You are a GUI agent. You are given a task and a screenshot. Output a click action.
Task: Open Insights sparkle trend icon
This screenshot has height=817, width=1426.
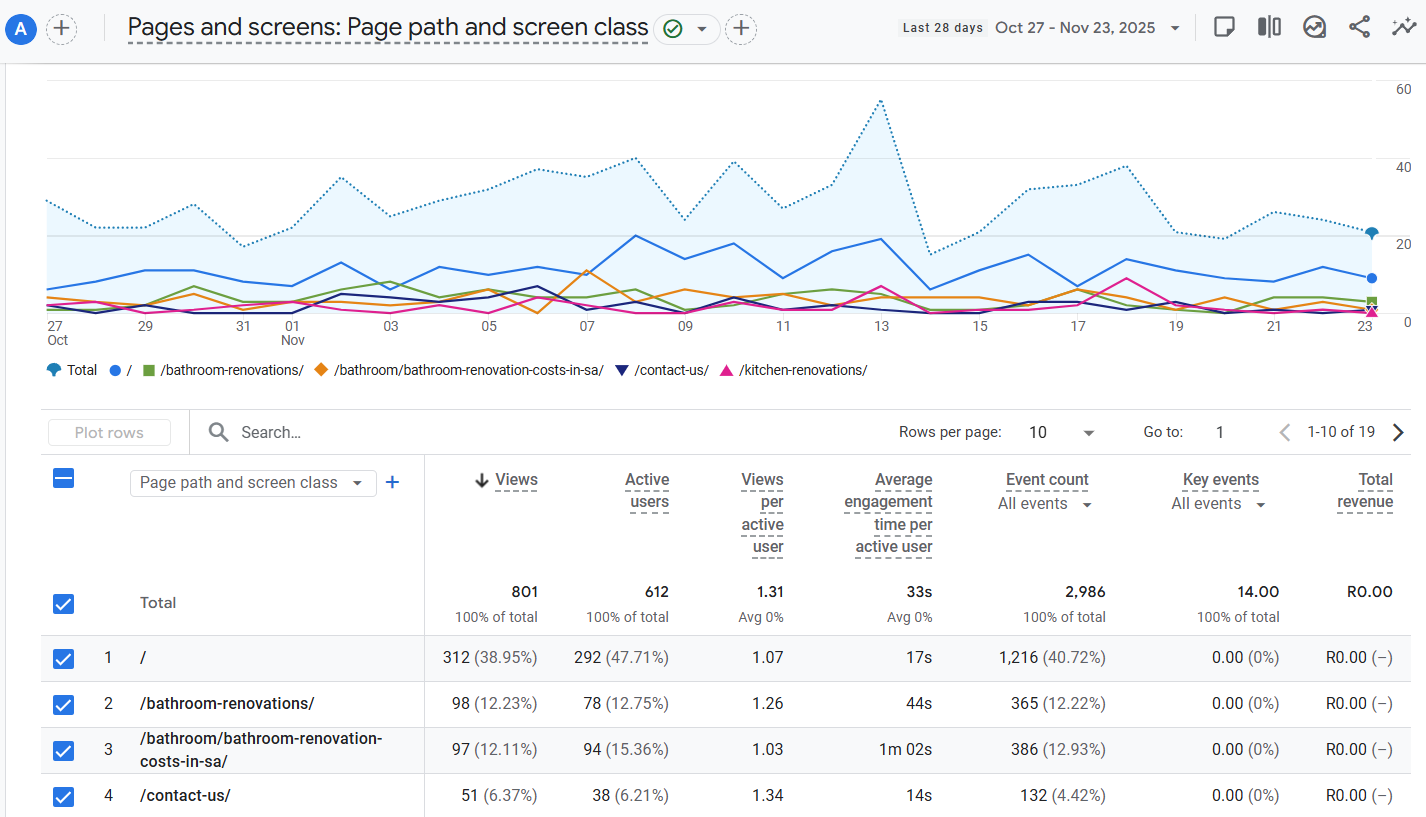point(1404,28)
